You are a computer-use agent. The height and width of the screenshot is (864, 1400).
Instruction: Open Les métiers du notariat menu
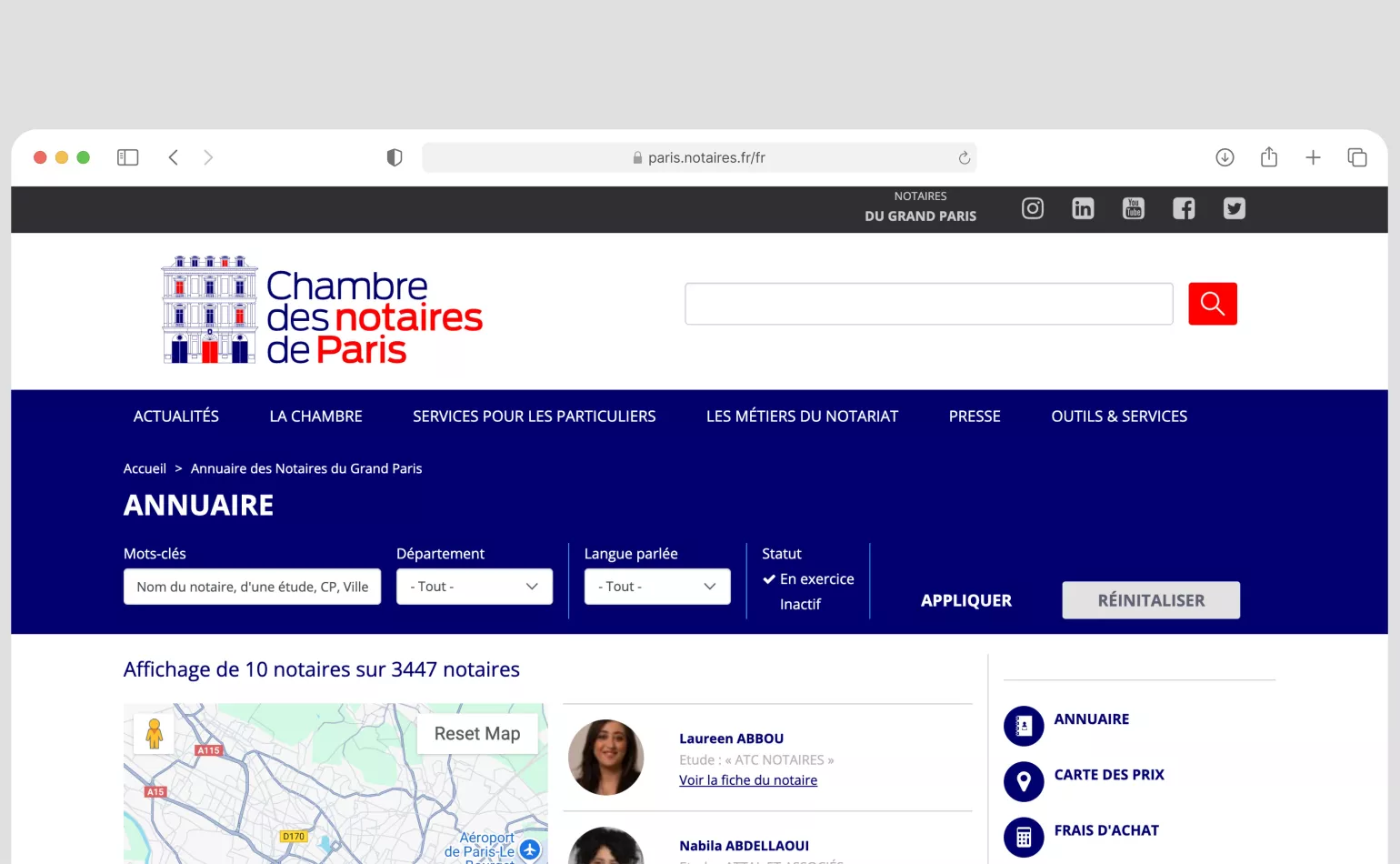coord(802,417)
